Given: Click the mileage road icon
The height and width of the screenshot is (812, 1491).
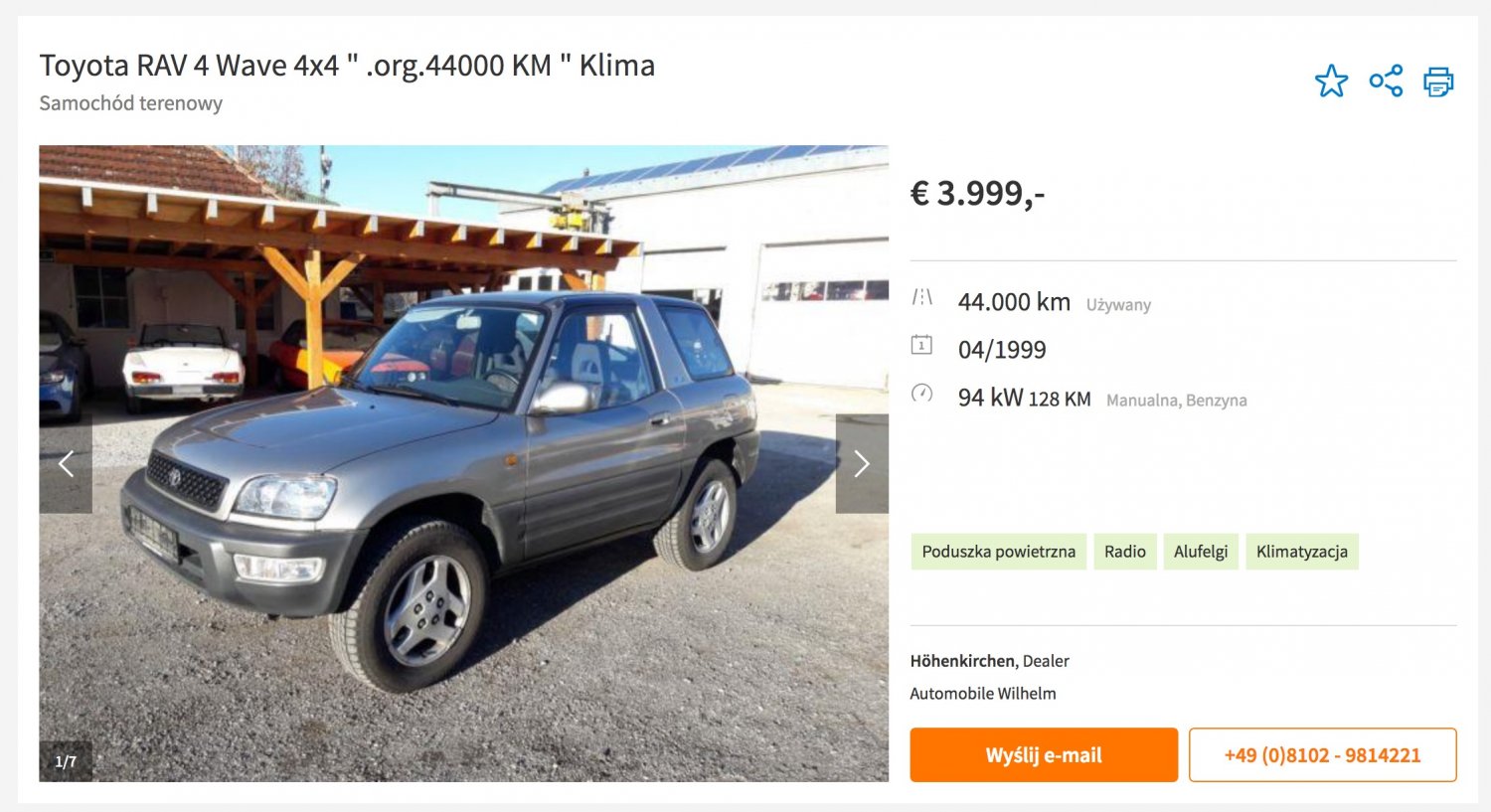Looking at the screenshot, I should (x=922, y=297).
